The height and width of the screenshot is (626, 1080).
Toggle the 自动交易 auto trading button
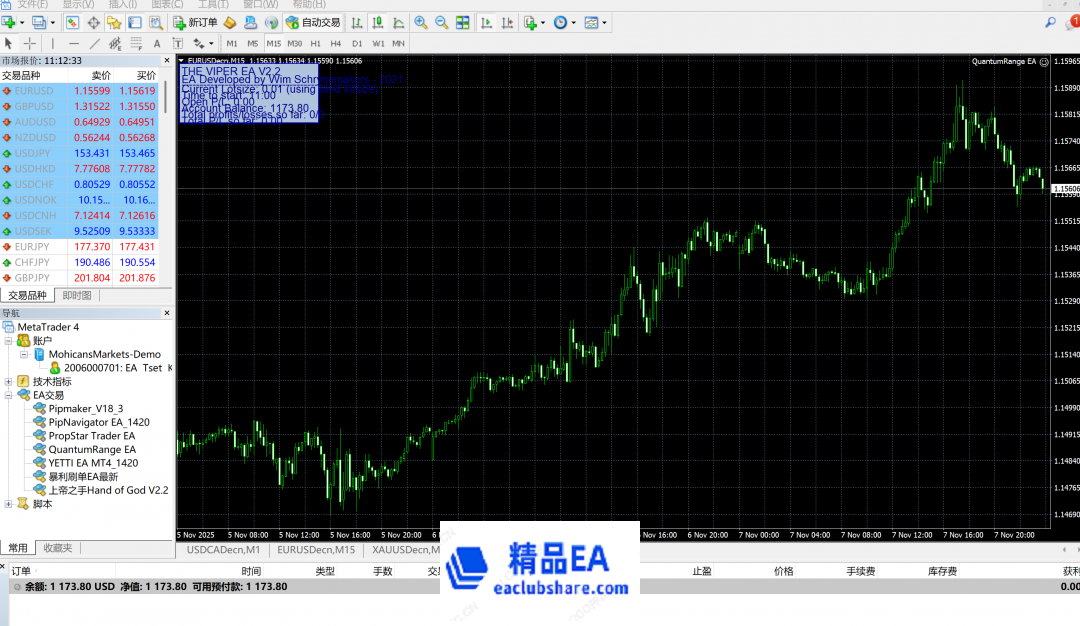[x=313, y=22]
